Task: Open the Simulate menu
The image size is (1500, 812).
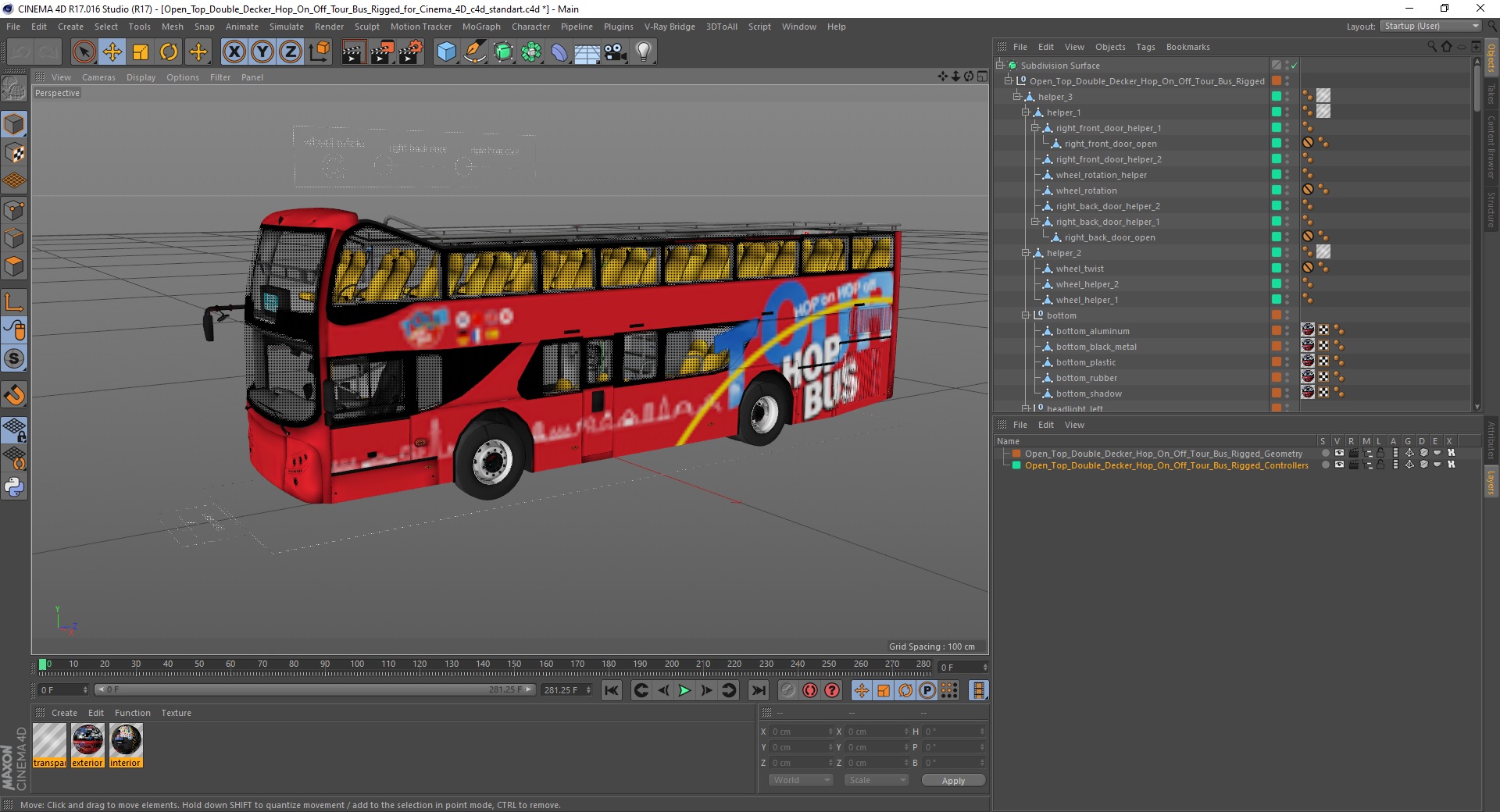Action: 286,27
